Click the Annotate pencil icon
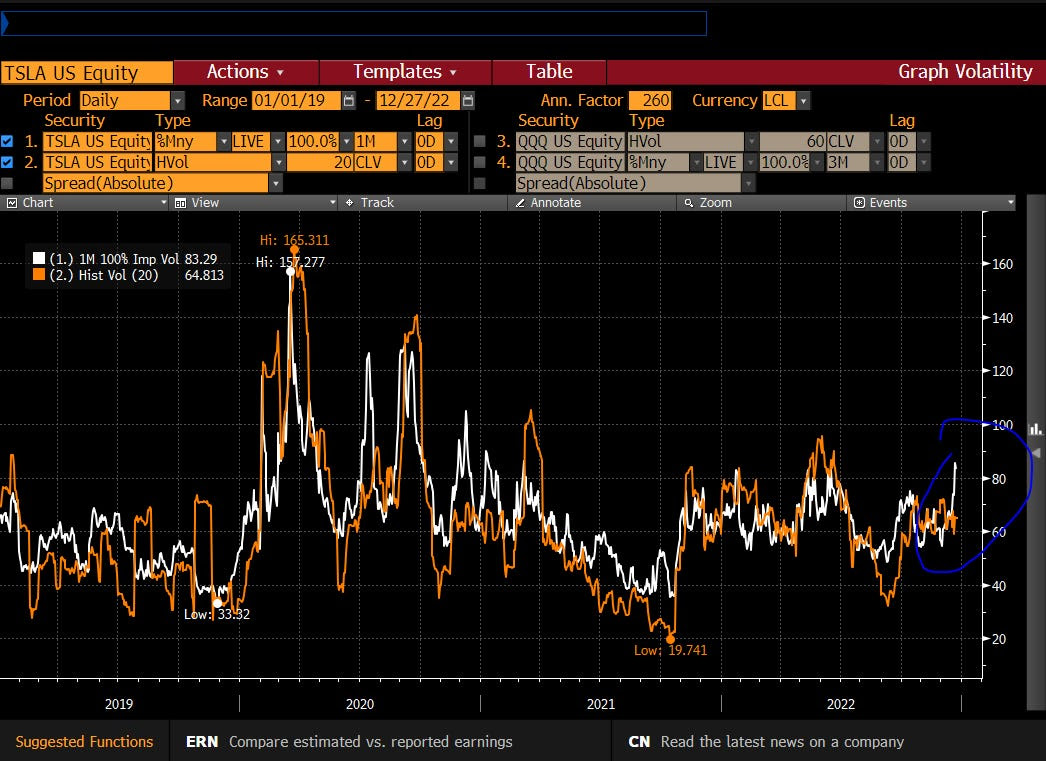Screen dimensions: 1046x761 519,203
